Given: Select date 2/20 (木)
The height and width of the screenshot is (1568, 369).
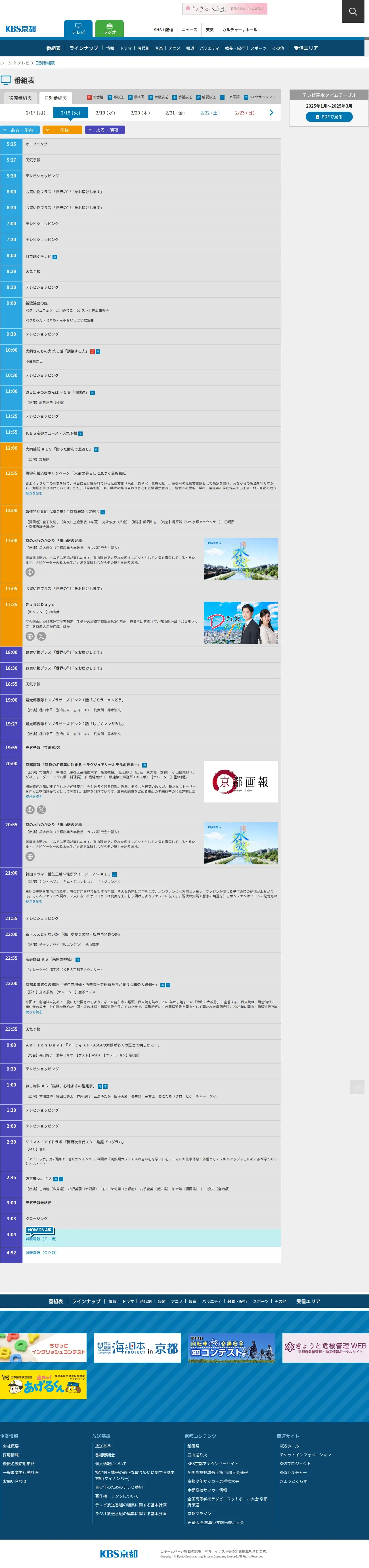Looking at the screenshot, I should click(140, 112).
